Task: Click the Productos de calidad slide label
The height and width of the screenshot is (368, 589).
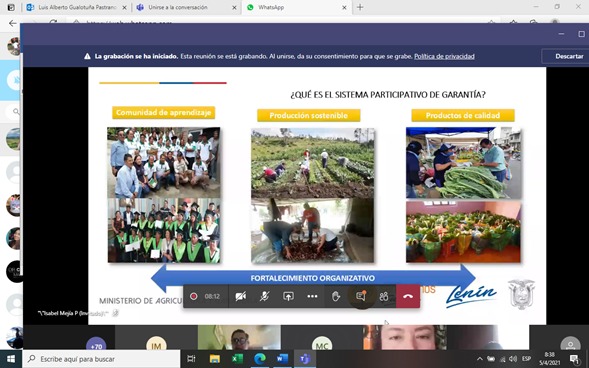Action: tap(463, 115)
